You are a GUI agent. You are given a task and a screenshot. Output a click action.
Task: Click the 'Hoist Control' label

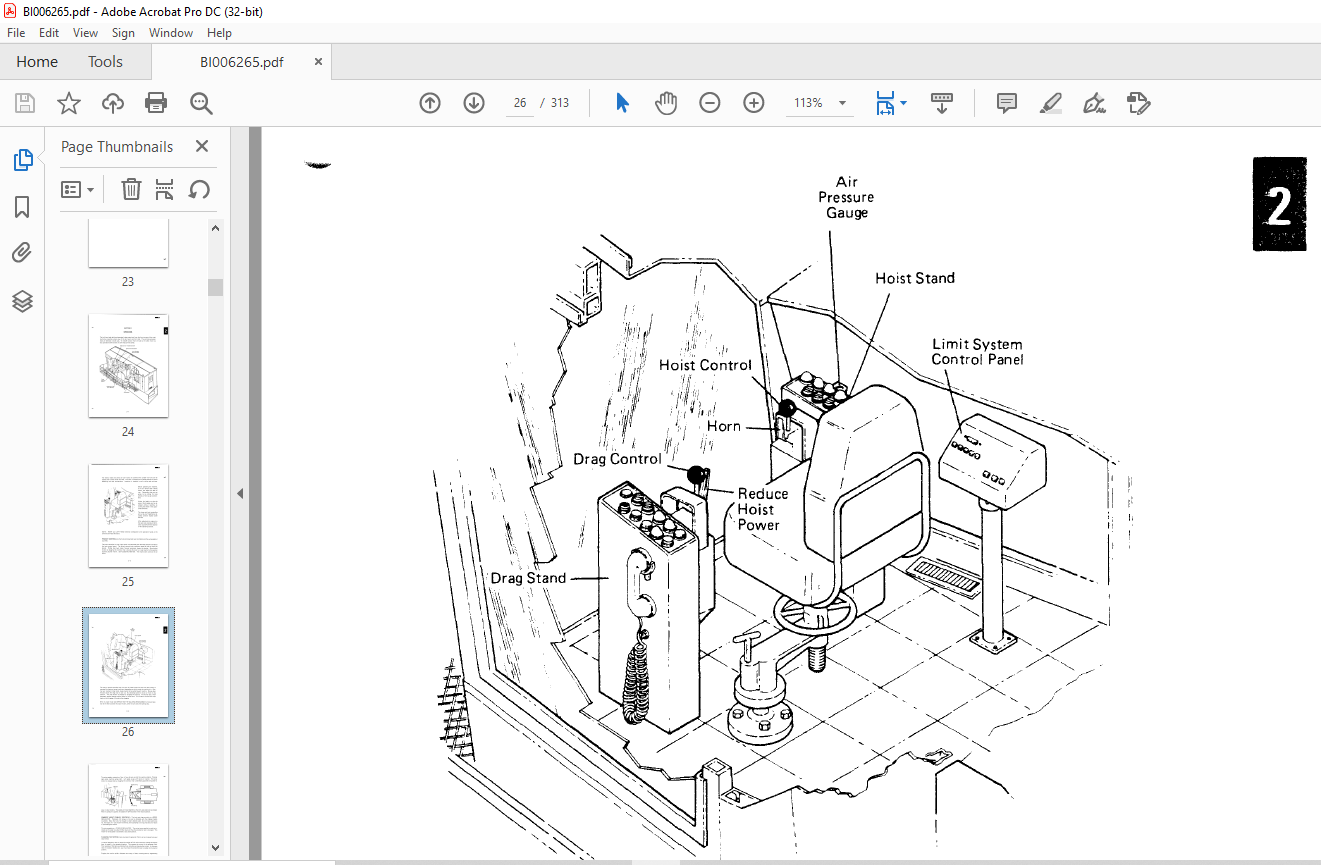[x=705, y=365]
